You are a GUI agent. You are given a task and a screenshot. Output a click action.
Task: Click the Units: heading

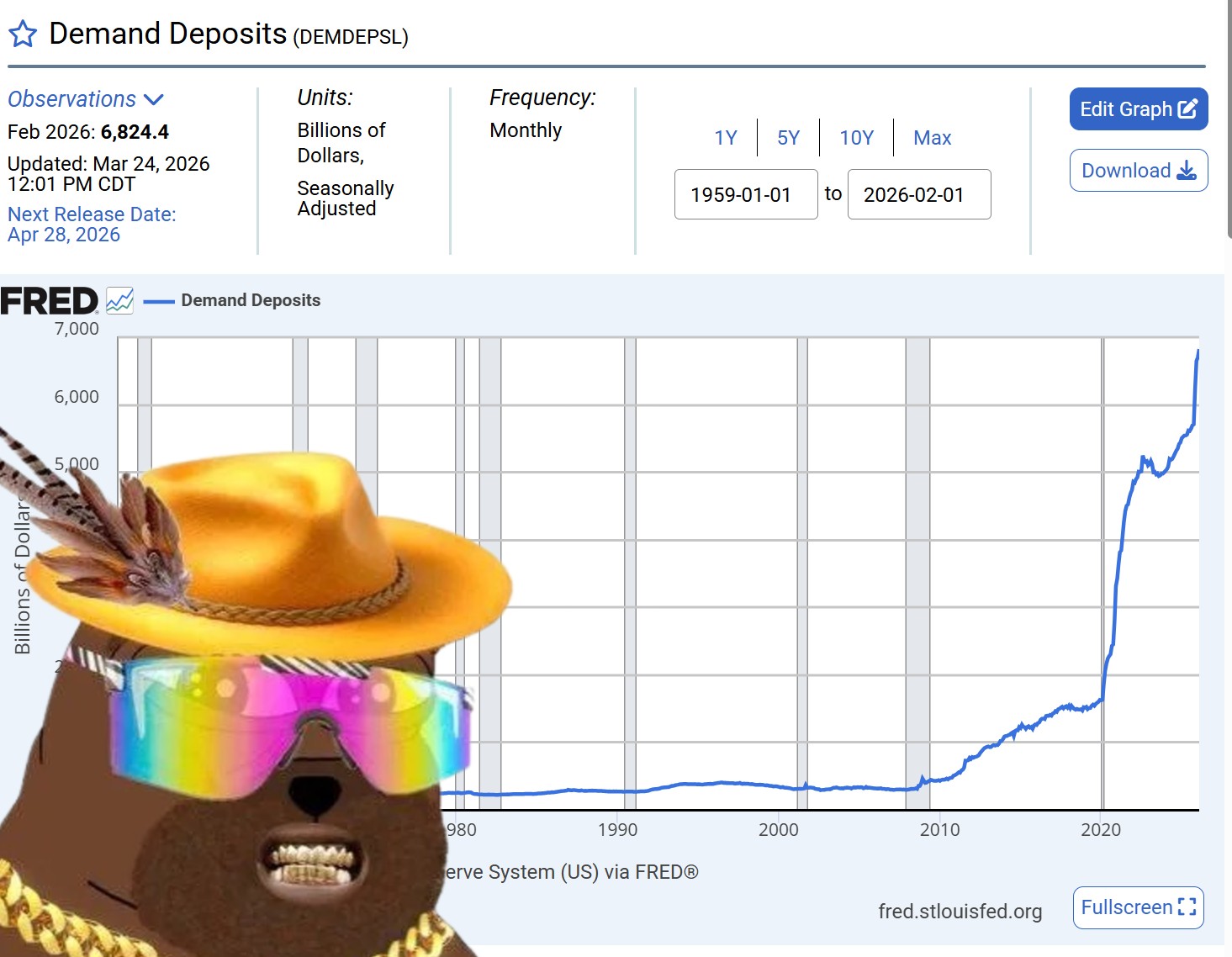[x=325, y=98]
